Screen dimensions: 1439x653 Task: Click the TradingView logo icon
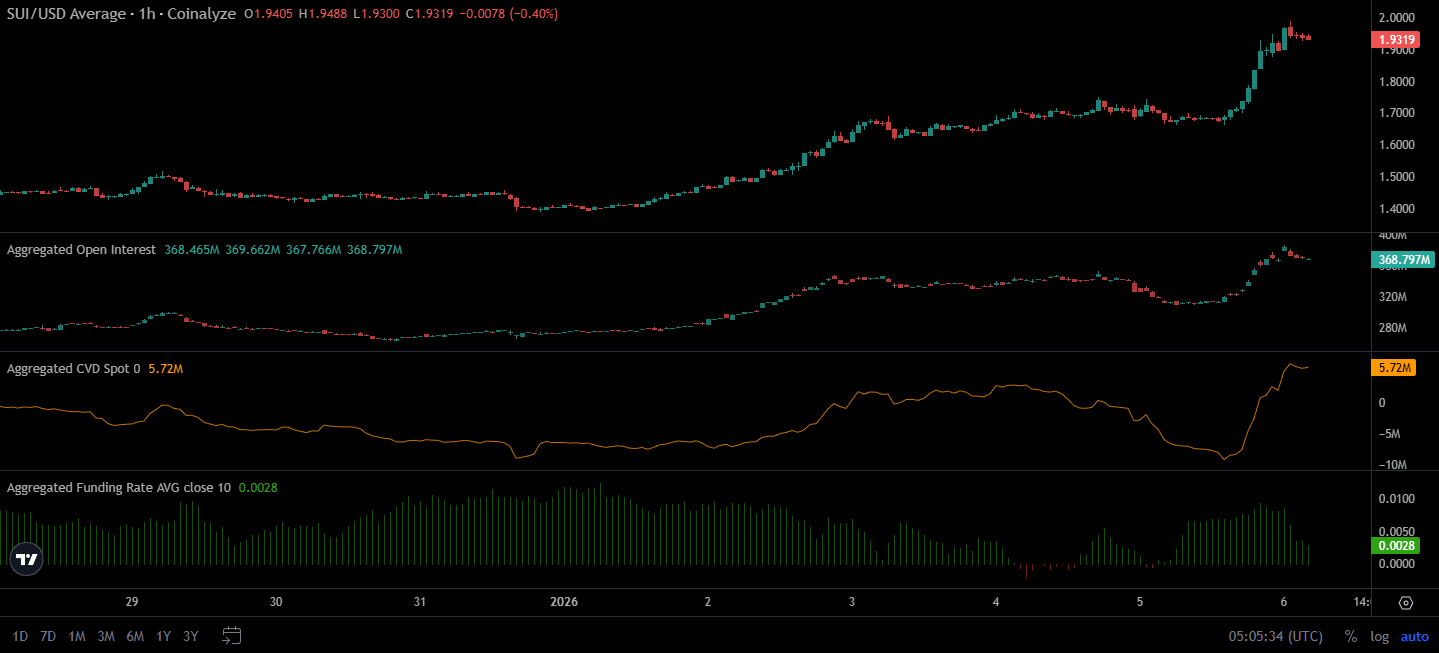click(27, 560)
